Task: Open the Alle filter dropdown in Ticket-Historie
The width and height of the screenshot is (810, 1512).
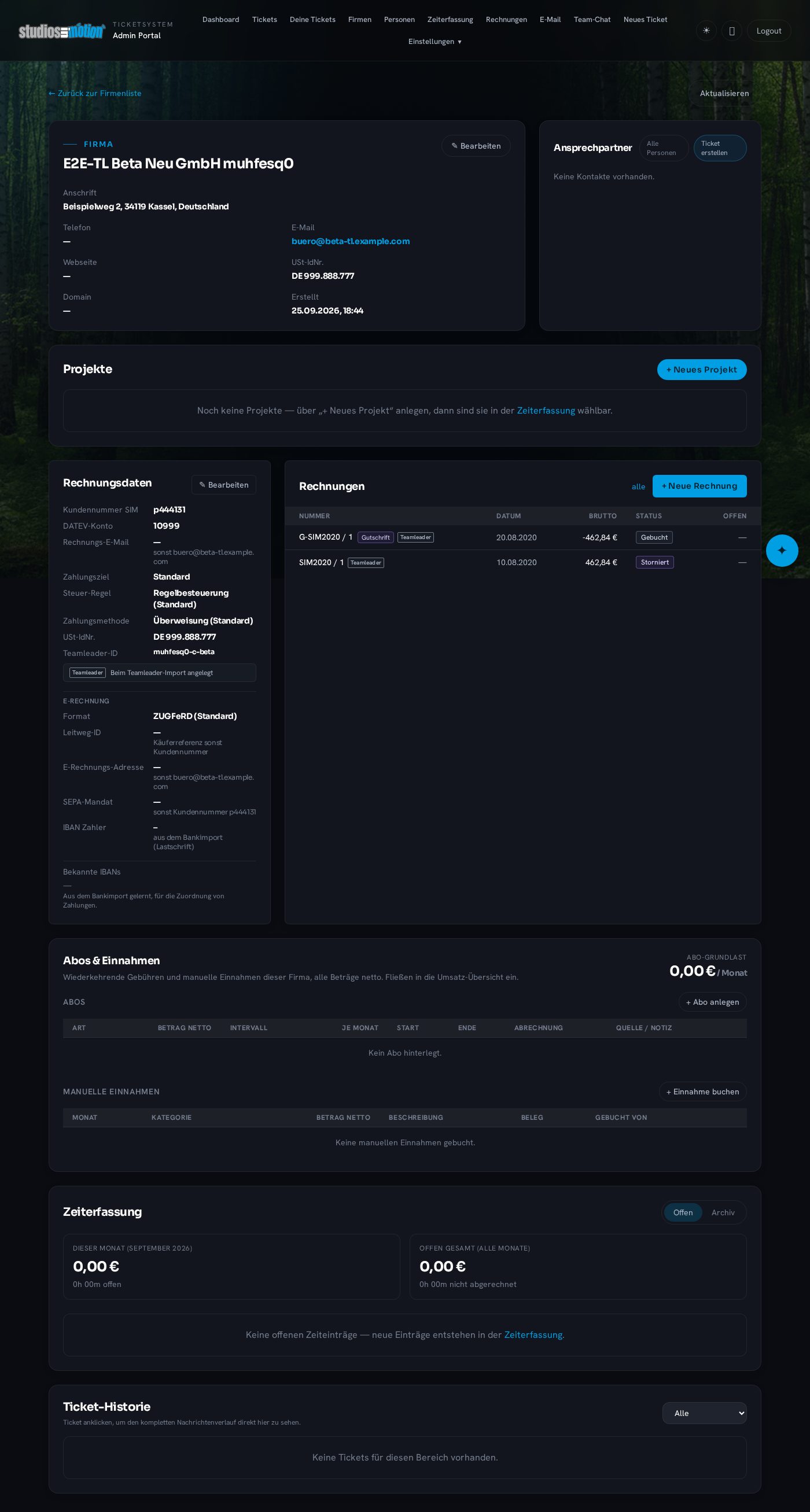Action: click(704, 1414)
